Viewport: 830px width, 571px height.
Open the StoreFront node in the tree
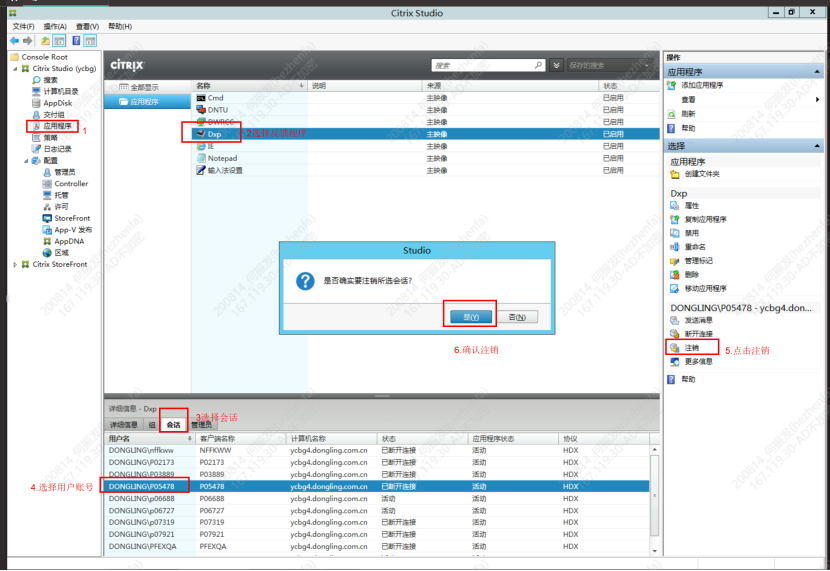(x=71, y=218)
